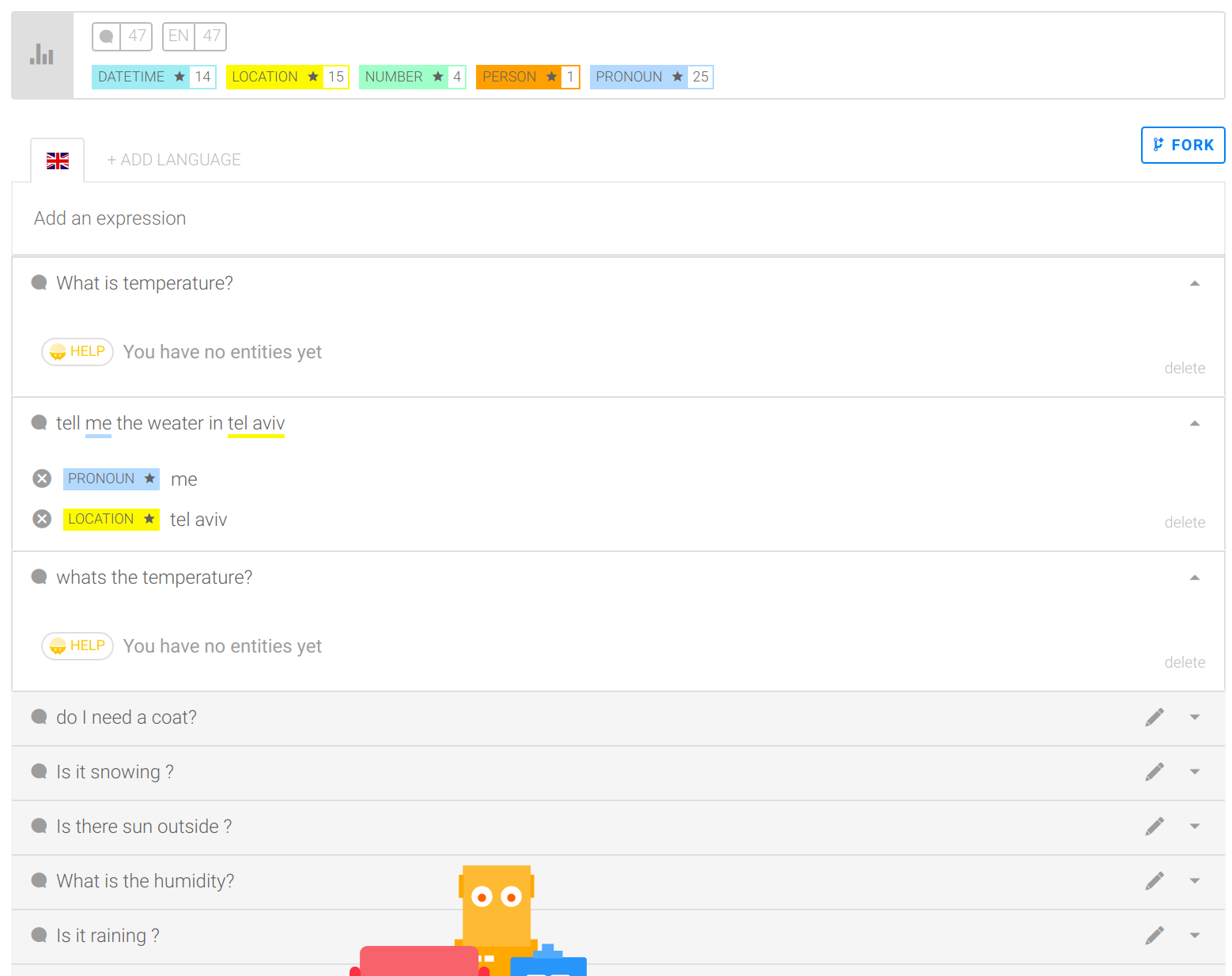
Task: Delete the 'tell me the weater' expression
Action: point(1185,522)
